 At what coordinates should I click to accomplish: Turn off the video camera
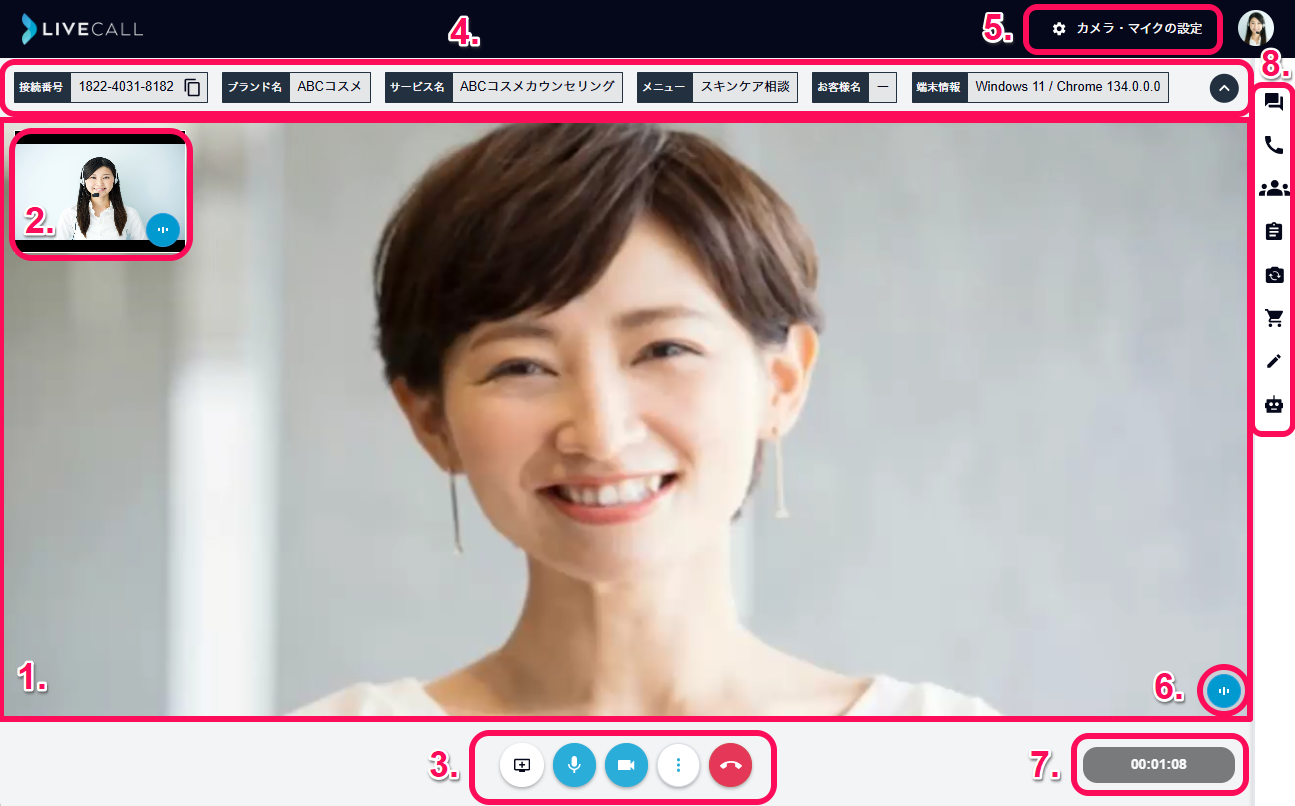[x=626, y=765]
